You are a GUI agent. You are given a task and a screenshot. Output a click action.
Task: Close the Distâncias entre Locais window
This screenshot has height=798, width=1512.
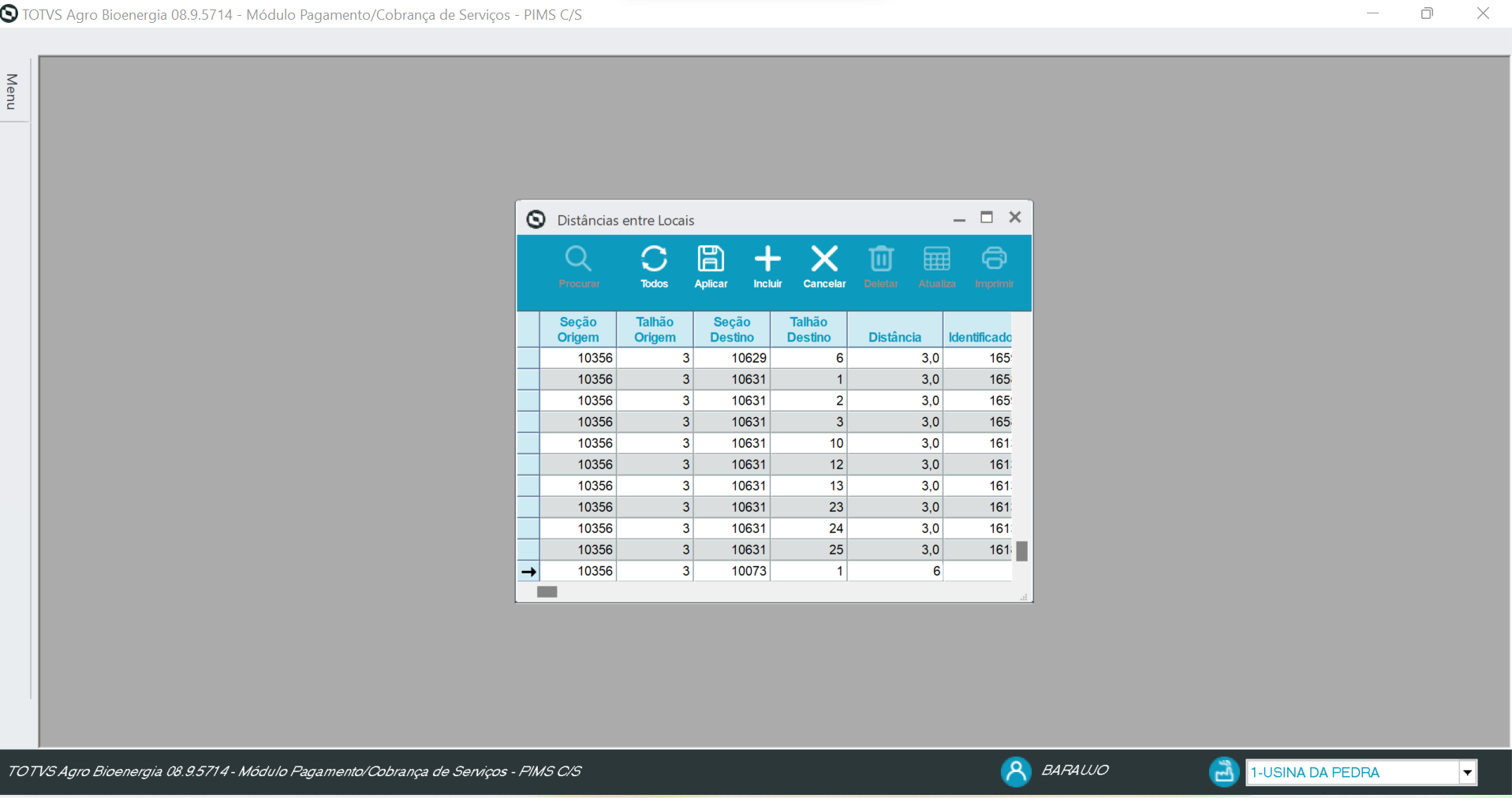coord(1015,217)
